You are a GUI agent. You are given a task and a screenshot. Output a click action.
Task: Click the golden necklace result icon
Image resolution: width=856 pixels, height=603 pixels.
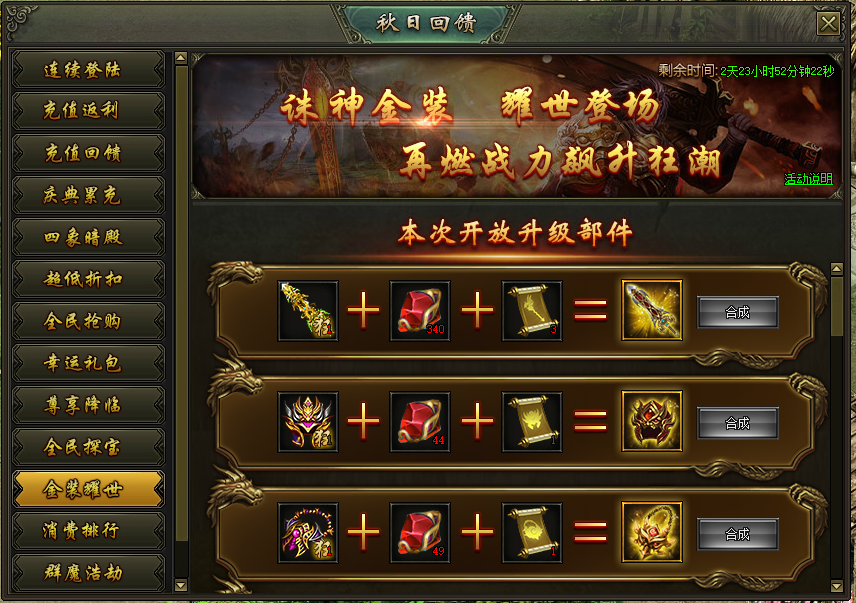point(652,532)
